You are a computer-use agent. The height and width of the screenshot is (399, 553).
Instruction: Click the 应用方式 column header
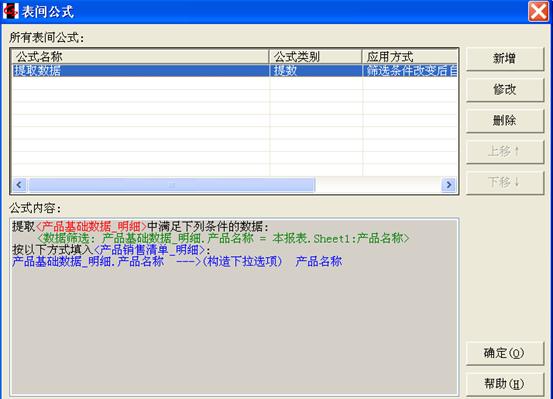point(410,56)
